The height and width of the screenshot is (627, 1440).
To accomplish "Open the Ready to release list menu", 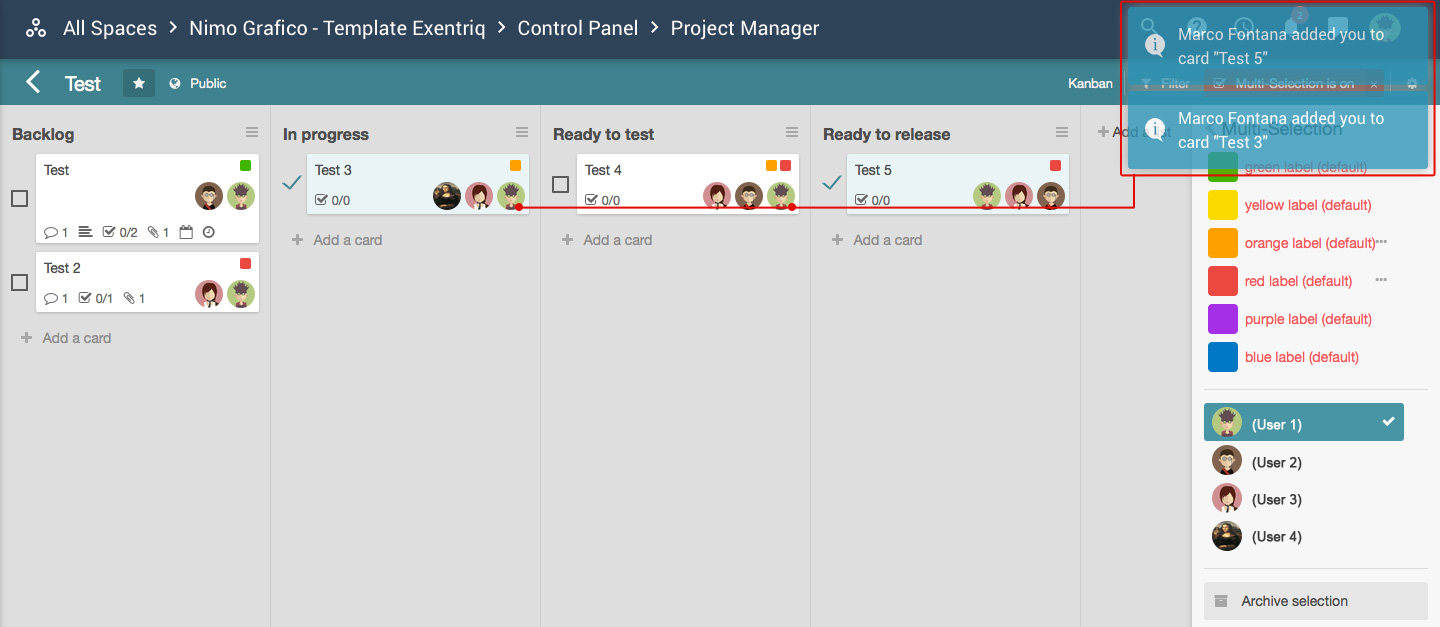I will pos(1062,133).
